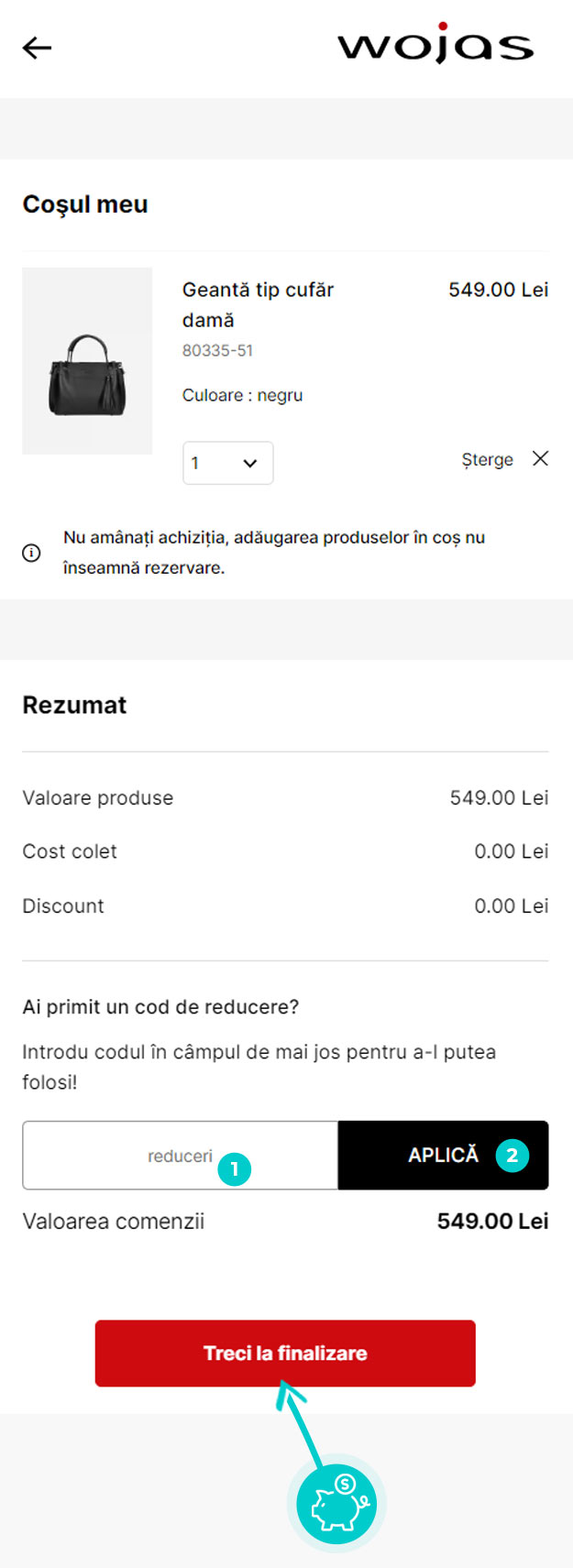Click the teal badge numbered 2
Screen dimensions: 573x1568
tap(512, 1156)
